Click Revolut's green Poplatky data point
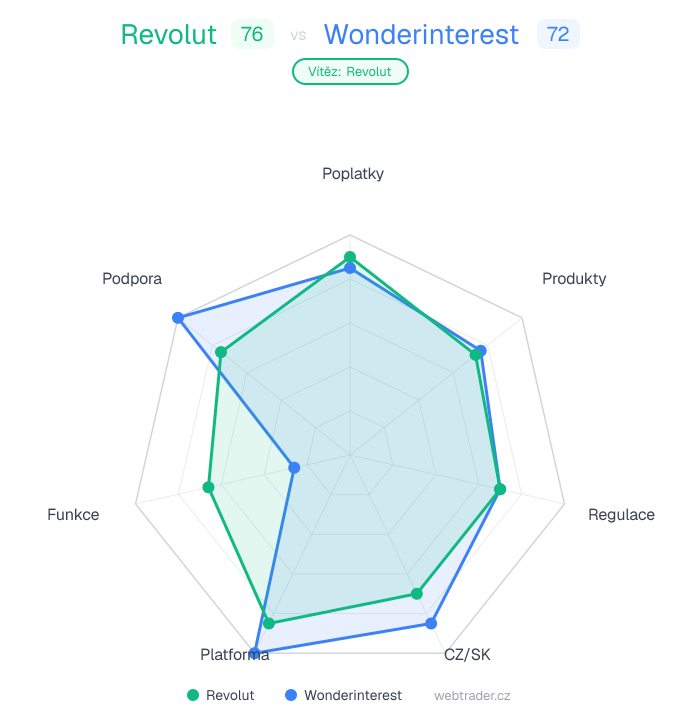 click(x=350, y=257)
